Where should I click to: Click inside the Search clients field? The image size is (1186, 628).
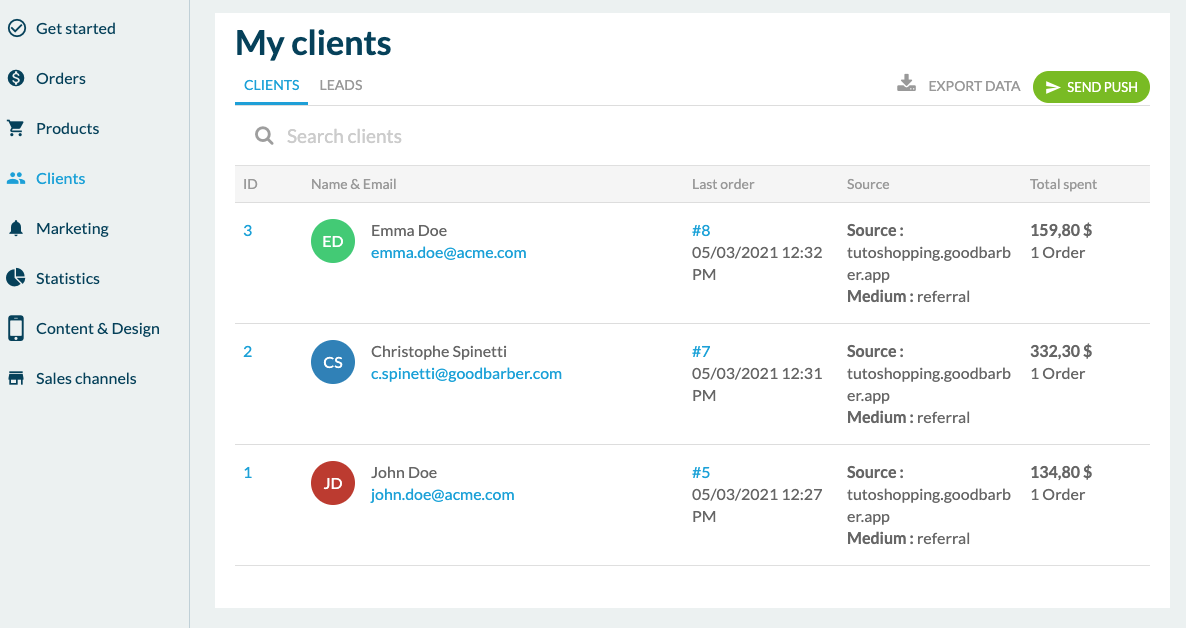point(600,136)
